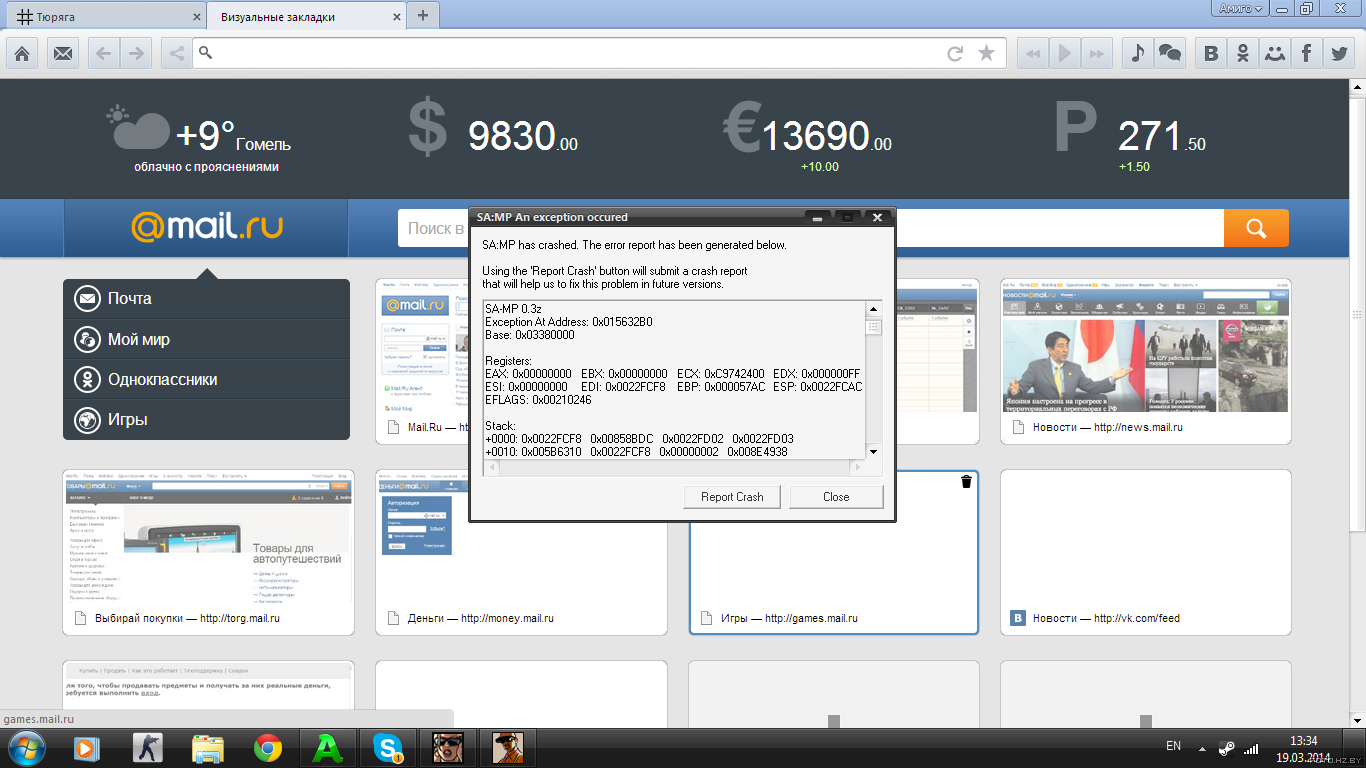Screen dimensions: 1366x768
Task: Open VKontakte icon in toolbar
Action: pos(1211,53)
